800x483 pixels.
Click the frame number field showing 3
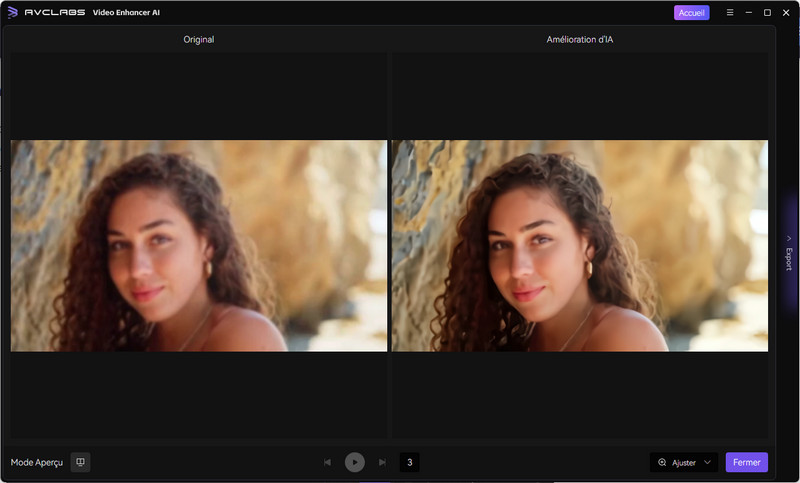click(x=410, y=462)
